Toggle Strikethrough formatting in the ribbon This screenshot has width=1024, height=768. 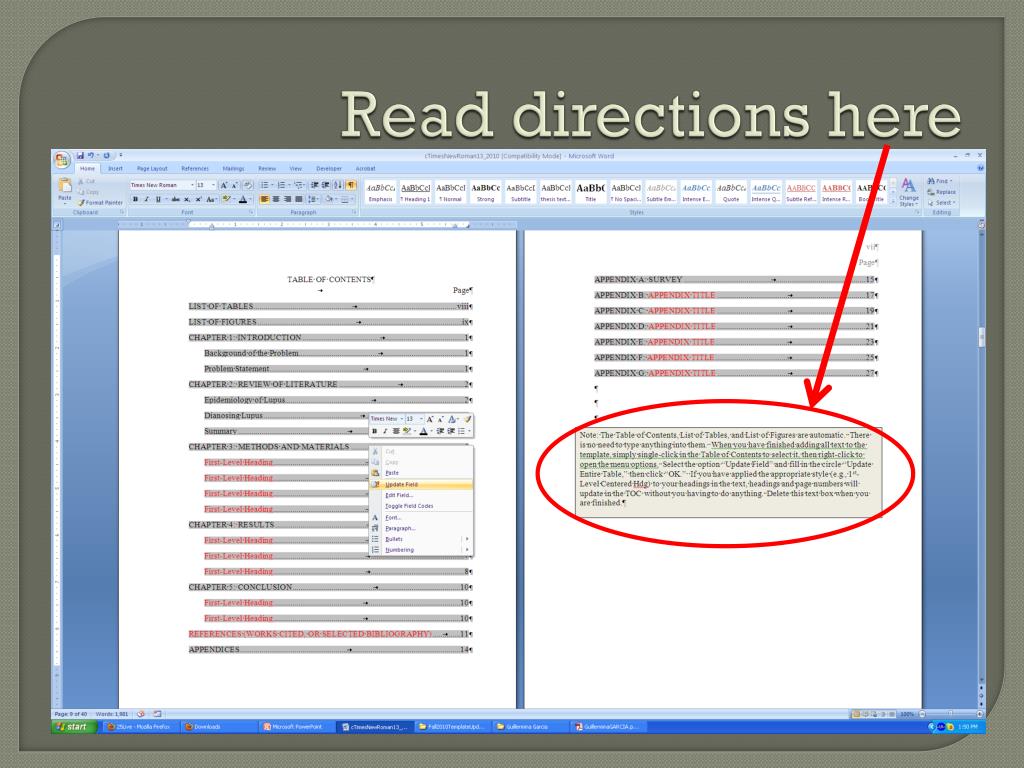[175, 199]
